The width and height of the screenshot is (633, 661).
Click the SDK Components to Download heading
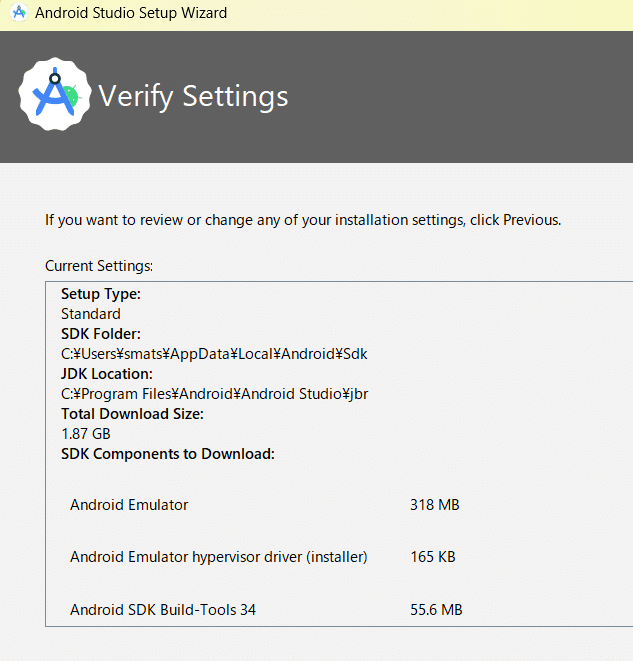tap(168, 454)
